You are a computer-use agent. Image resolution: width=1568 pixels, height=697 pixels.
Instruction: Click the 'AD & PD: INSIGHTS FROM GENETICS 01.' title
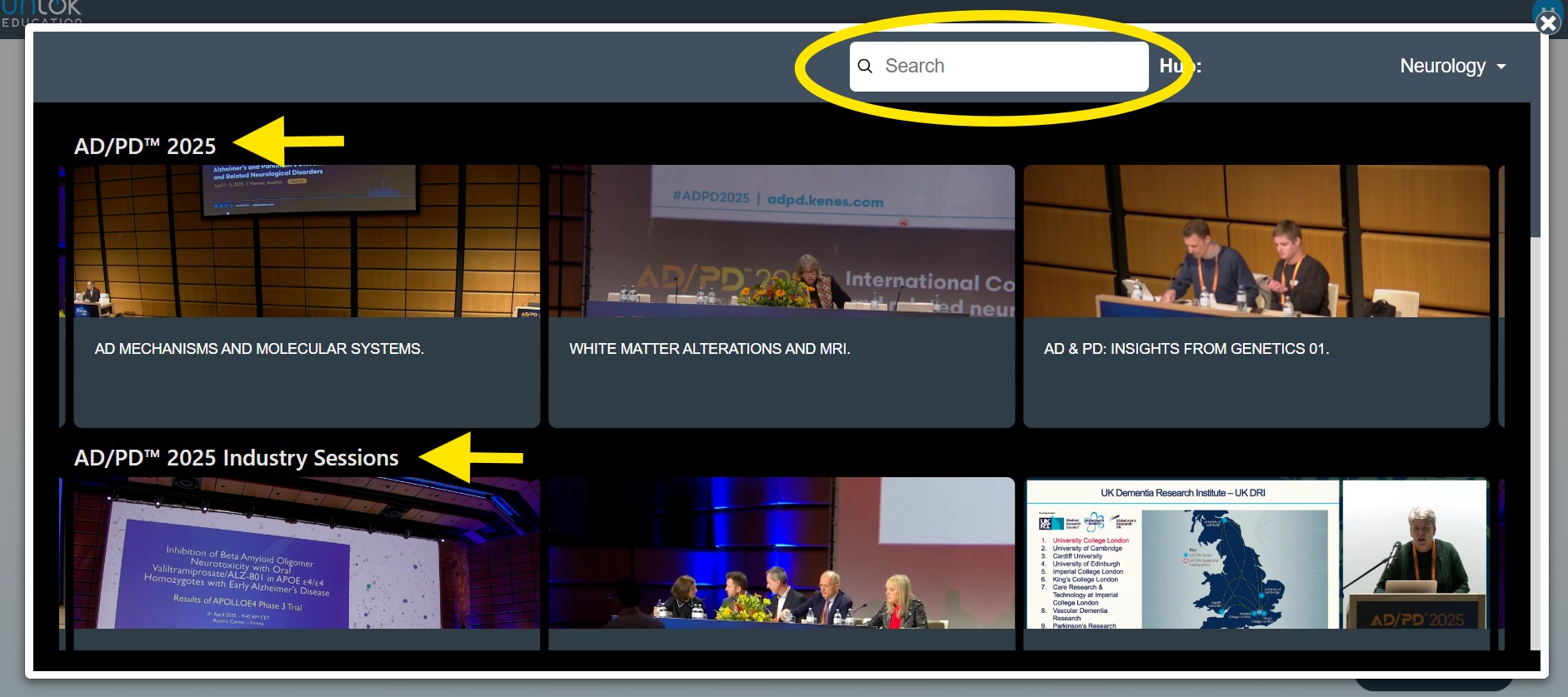click(1186, 349)
